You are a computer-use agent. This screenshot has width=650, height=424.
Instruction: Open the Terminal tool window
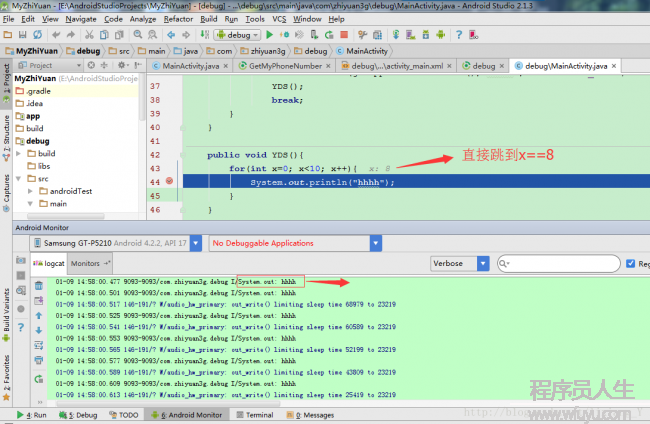coord(255,415)
